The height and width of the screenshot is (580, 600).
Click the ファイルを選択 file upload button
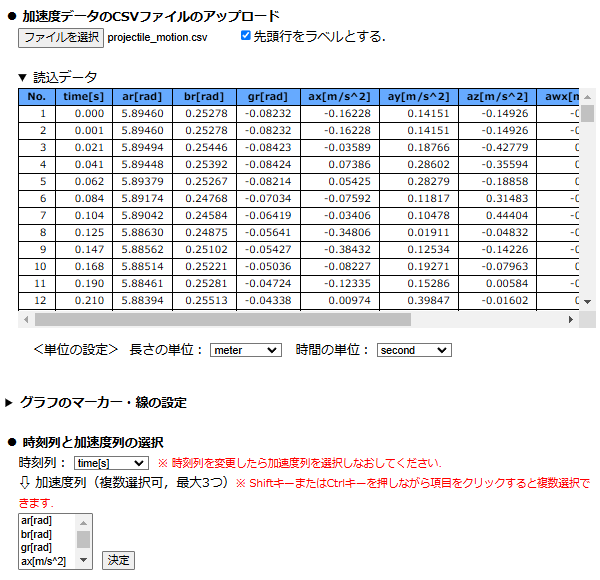60,37
